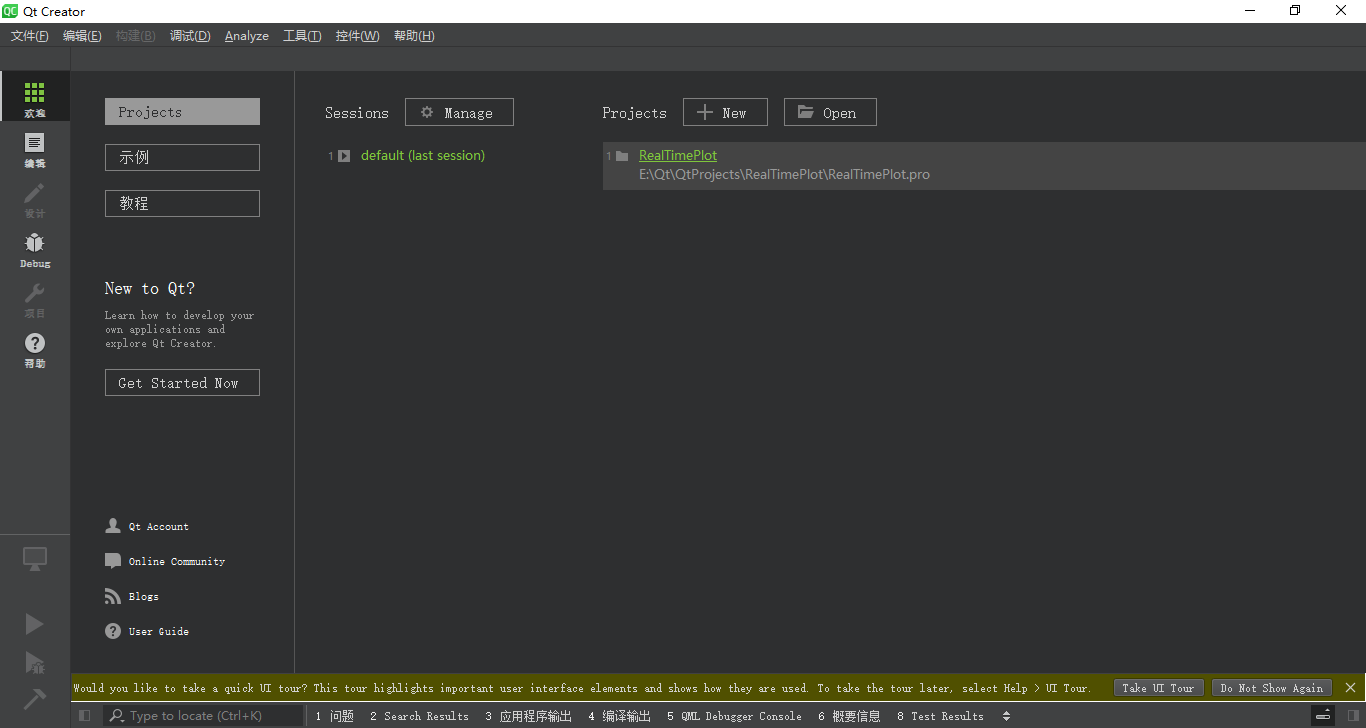1366x728 pixels.
Task: Open the 文件(F) menu
Action: tap(30, 36)
